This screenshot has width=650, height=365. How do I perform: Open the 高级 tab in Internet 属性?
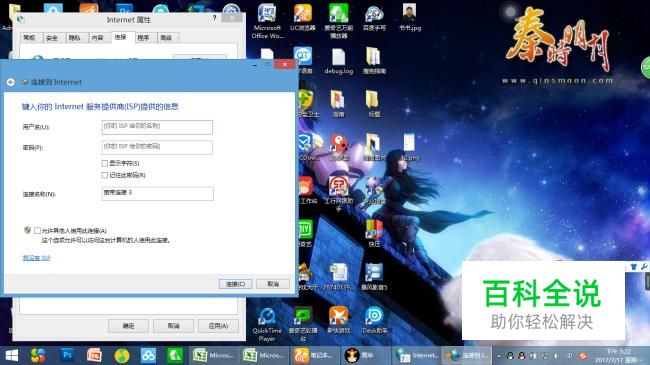click(x=166, y=38)
